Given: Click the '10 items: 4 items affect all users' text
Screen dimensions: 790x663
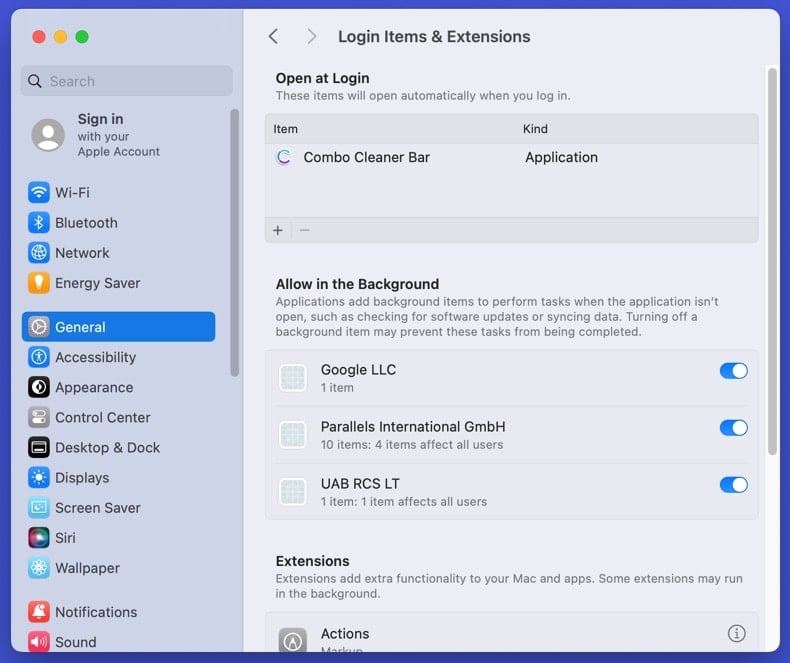Looking at the screenshot, I should coord(412,445).
